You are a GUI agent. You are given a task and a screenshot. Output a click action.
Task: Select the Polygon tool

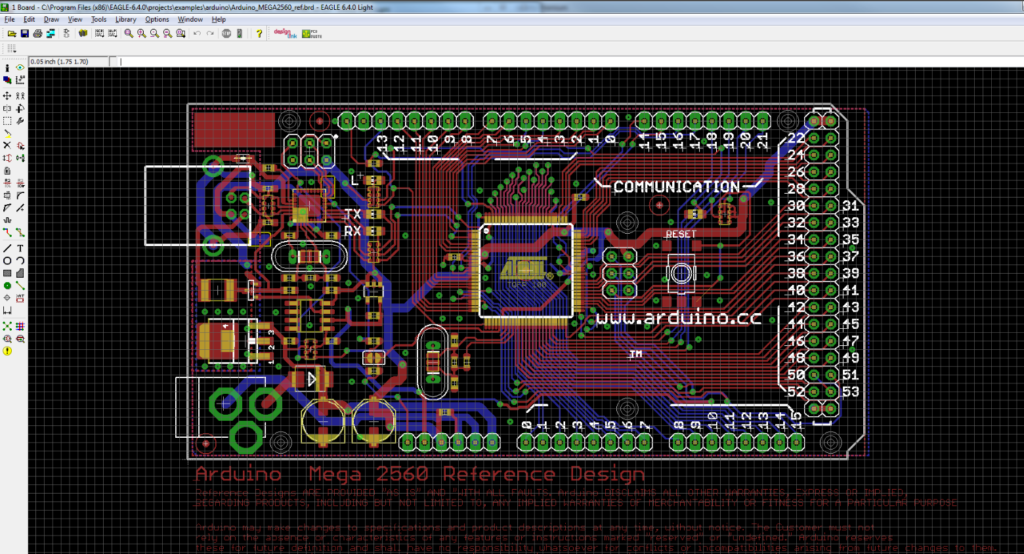[x=20, y=273]
